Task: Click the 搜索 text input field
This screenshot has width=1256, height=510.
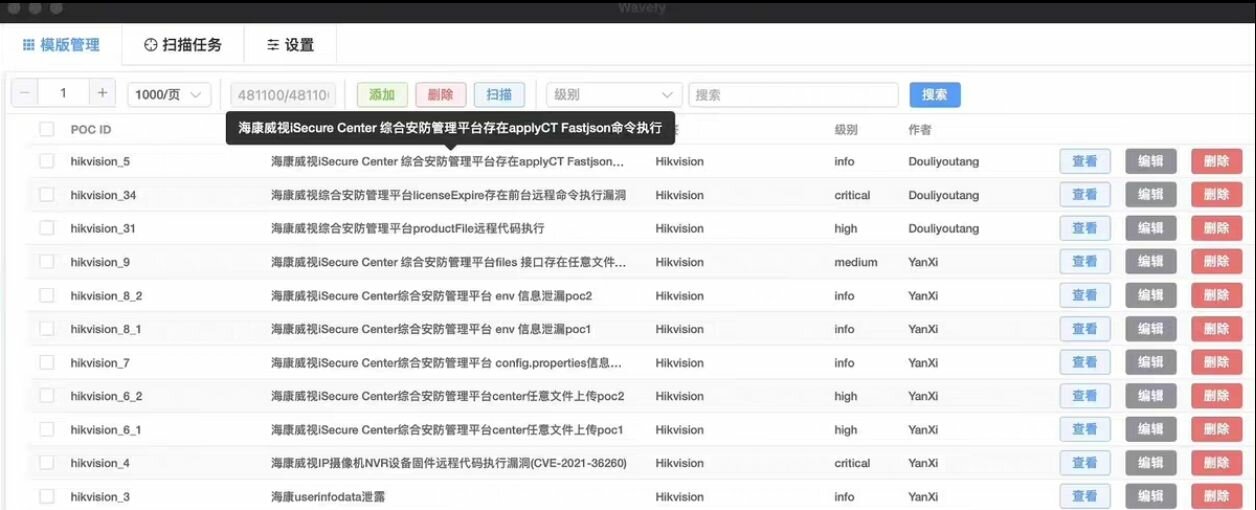Action: point(793,95)
